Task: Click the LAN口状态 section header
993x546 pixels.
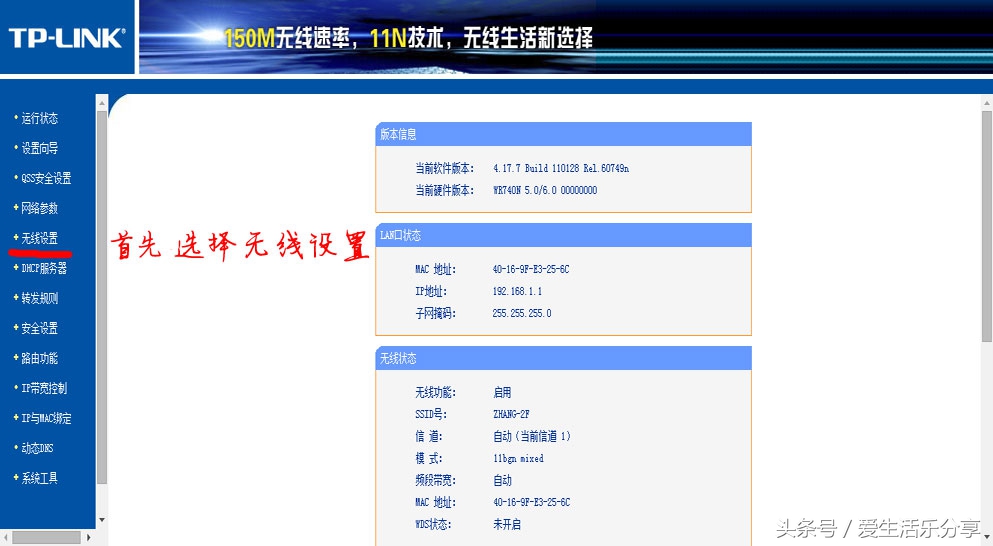Action: 563,235
